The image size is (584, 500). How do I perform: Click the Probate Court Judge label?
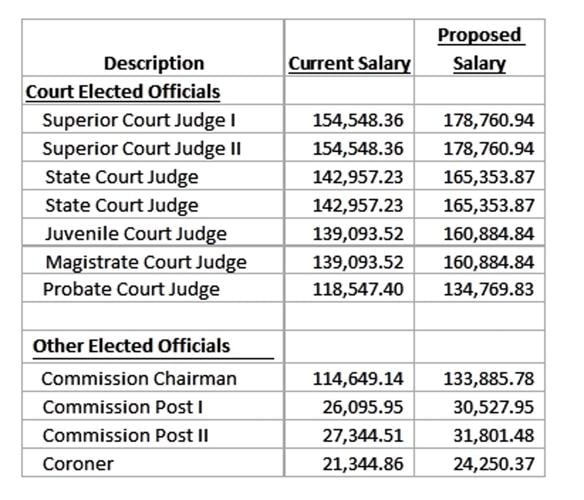click(x=131, y=290)
